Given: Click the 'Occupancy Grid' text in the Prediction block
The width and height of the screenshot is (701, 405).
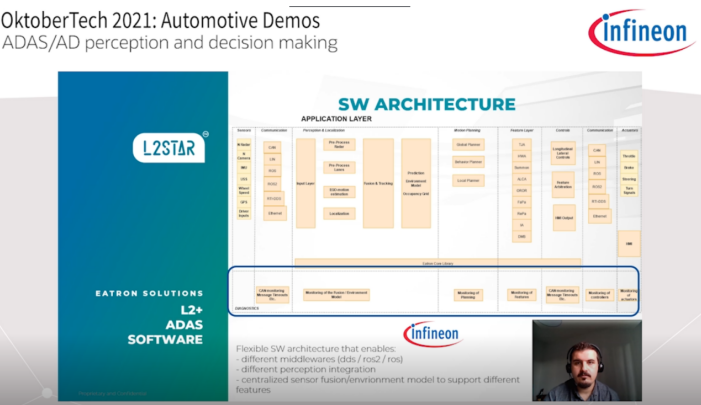Looking at the screenshot, I should click(416, 194).
